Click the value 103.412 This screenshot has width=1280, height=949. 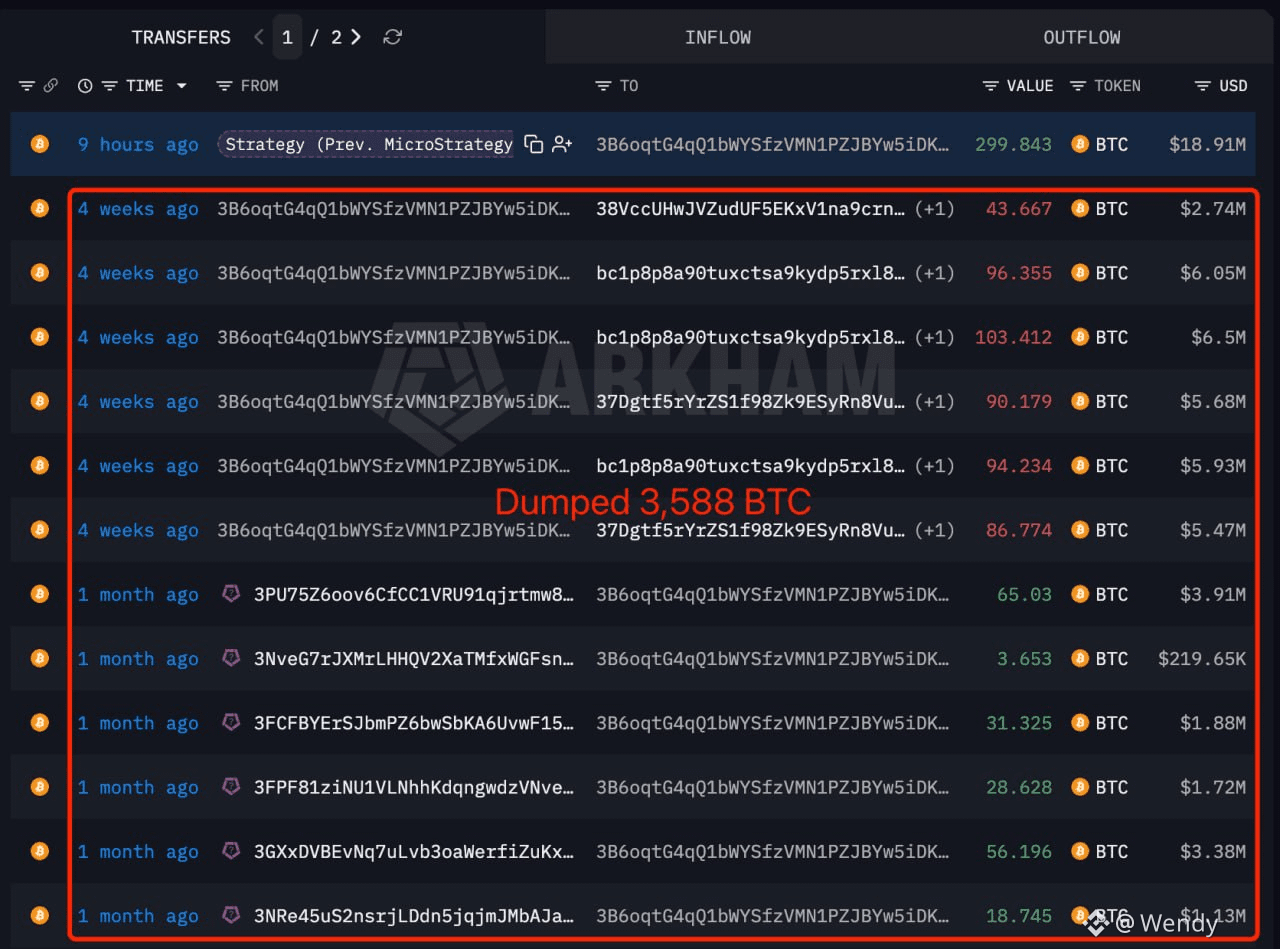click(x=1013, y=337)
